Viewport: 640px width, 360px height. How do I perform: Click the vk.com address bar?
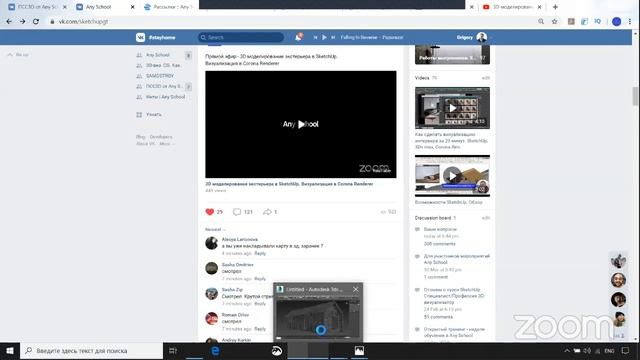tap(286, 21)
